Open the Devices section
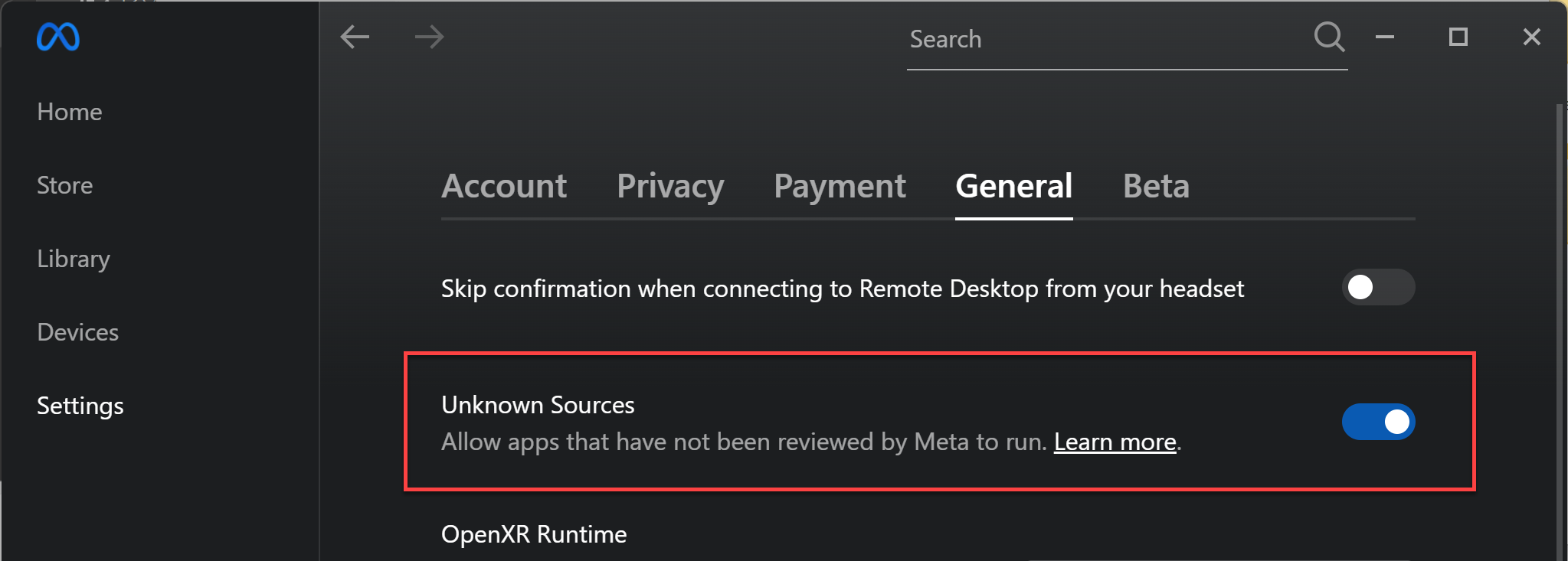 pyautogui.click(x=78, y=332)
